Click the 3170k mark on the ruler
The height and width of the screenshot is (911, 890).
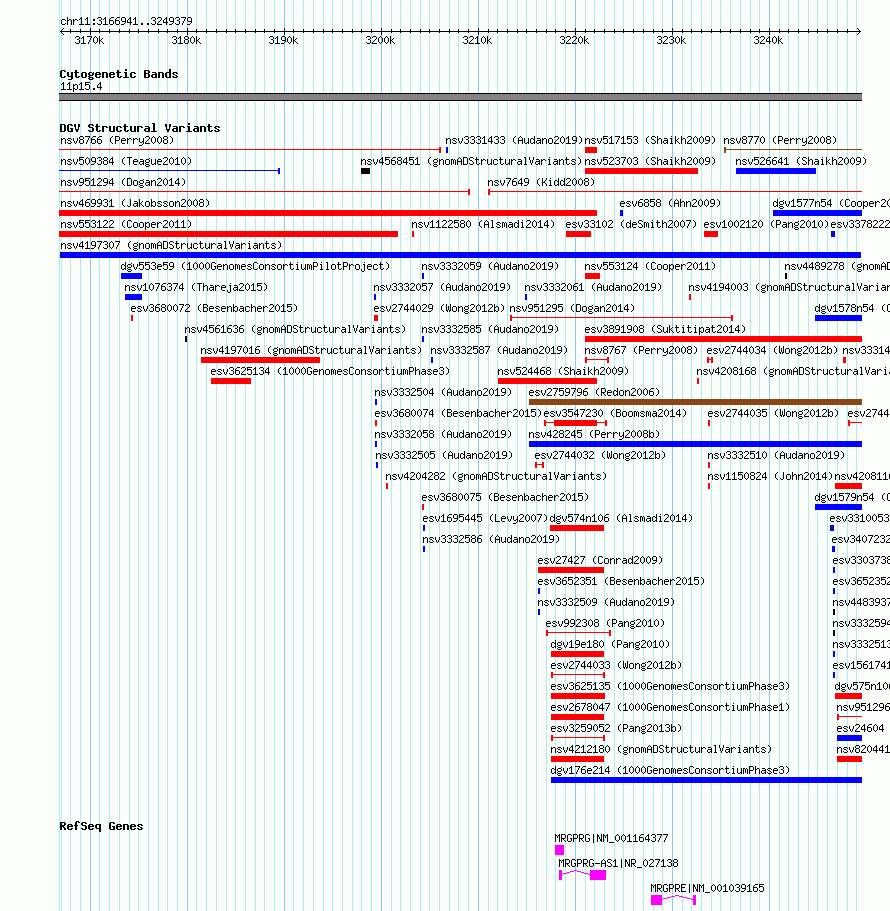[x=89, y=40]
